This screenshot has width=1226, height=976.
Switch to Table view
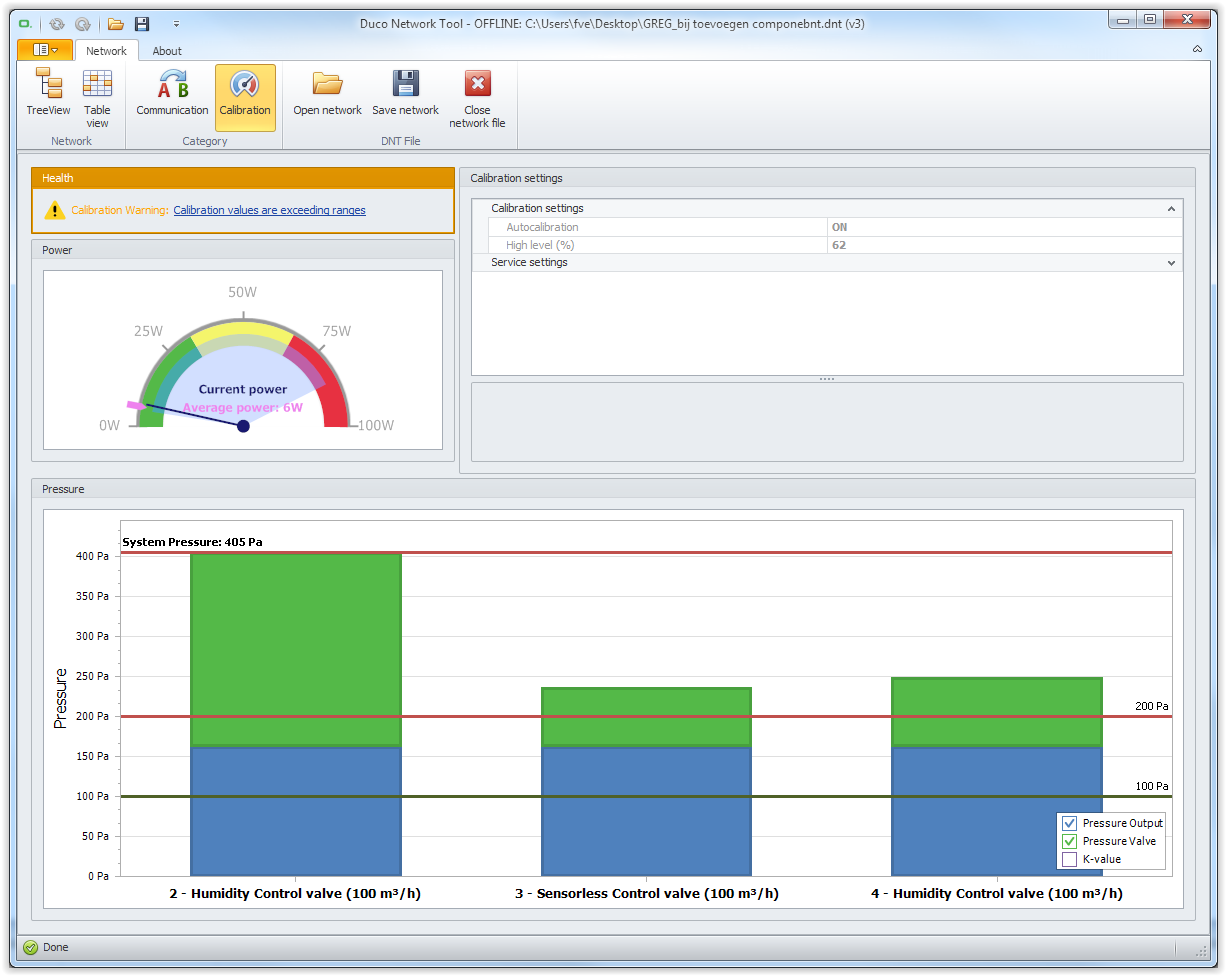97,98
